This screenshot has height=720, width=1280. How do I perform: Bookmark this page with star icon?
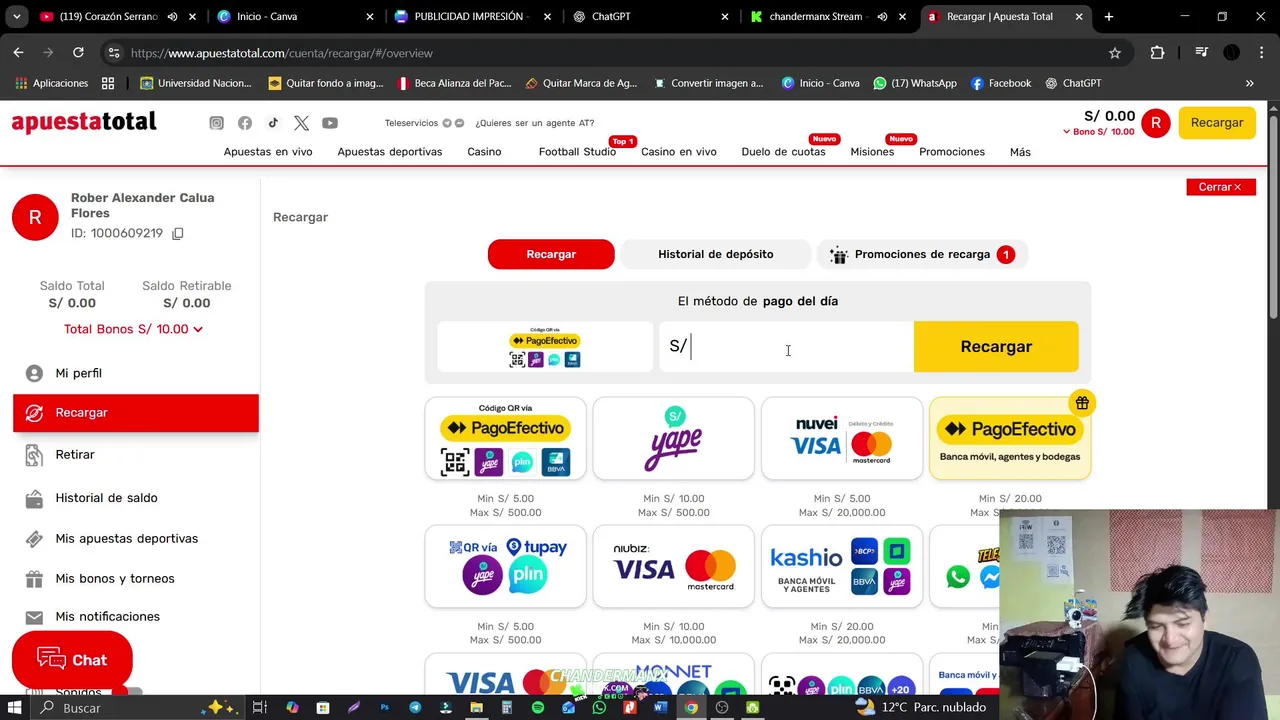point(1115,53)
